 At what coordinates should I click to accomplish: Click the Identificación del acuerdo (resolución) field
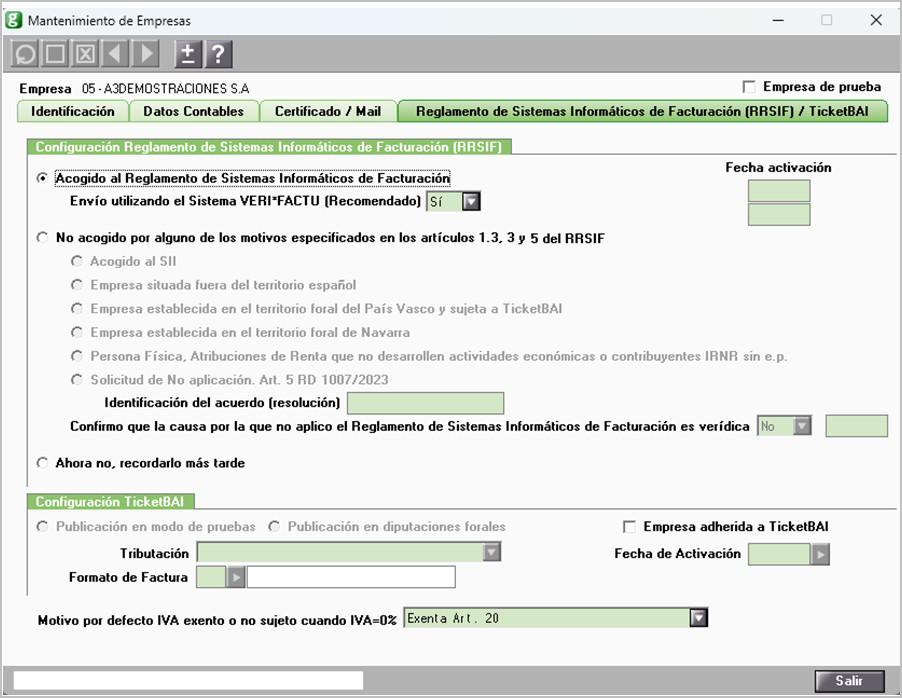coord(426,403)
